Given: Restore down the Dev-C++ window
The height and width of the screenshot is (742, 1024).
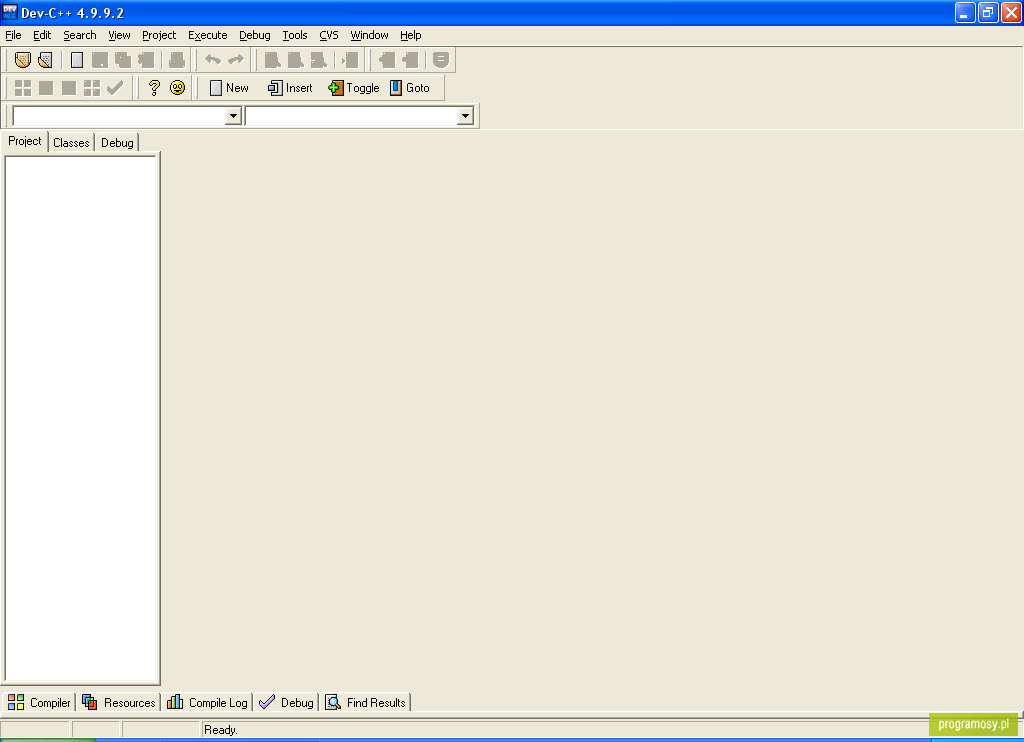Looking at the screenshot, I should pyautogui.click(x=988, y=12).
